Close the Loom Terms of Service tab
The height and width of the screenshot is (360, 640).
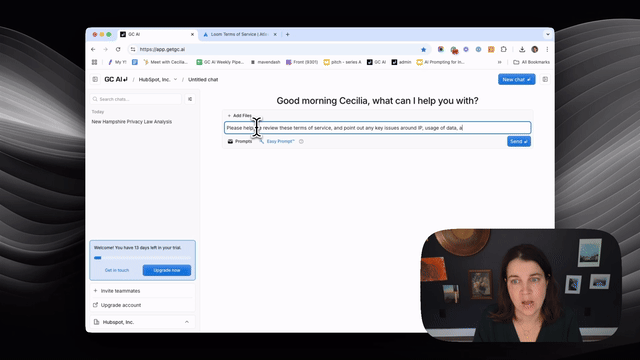275,34
